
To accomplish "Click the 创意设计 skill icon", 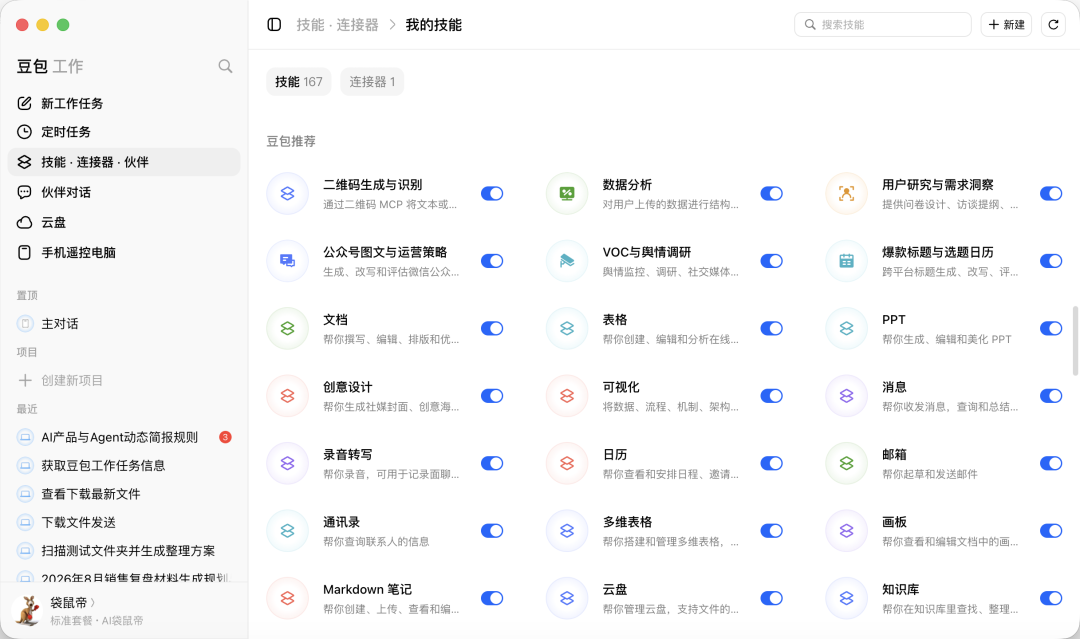I will (x=287, y=396).
